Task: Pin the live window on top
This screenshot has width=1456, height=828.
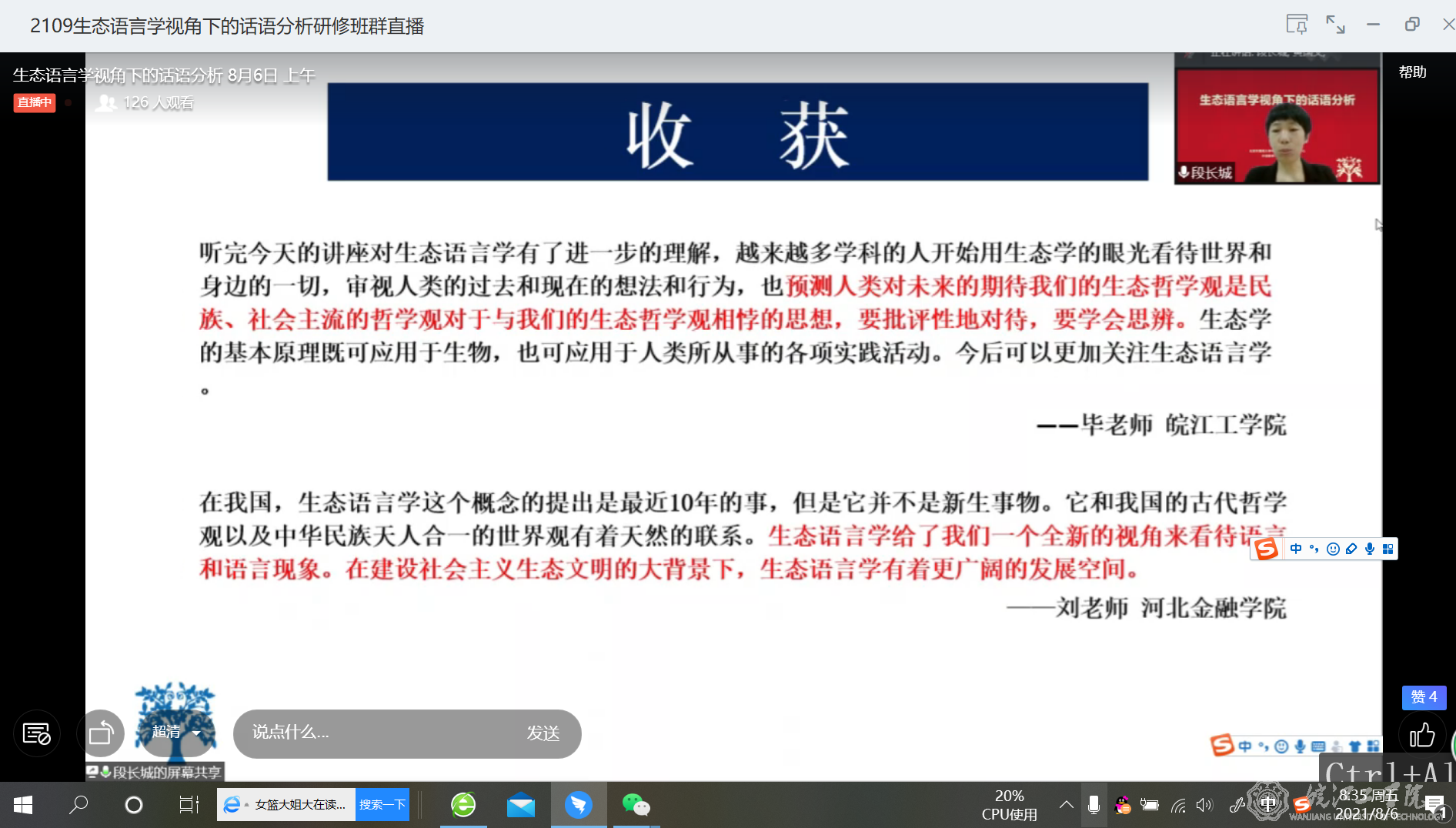Action: tap(1297, 25)
